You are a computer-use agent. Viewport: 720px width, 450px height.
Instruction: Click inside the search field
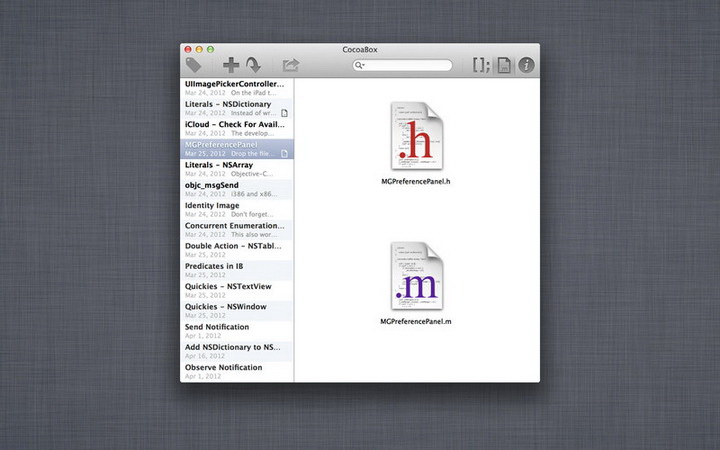click(402, 65)
